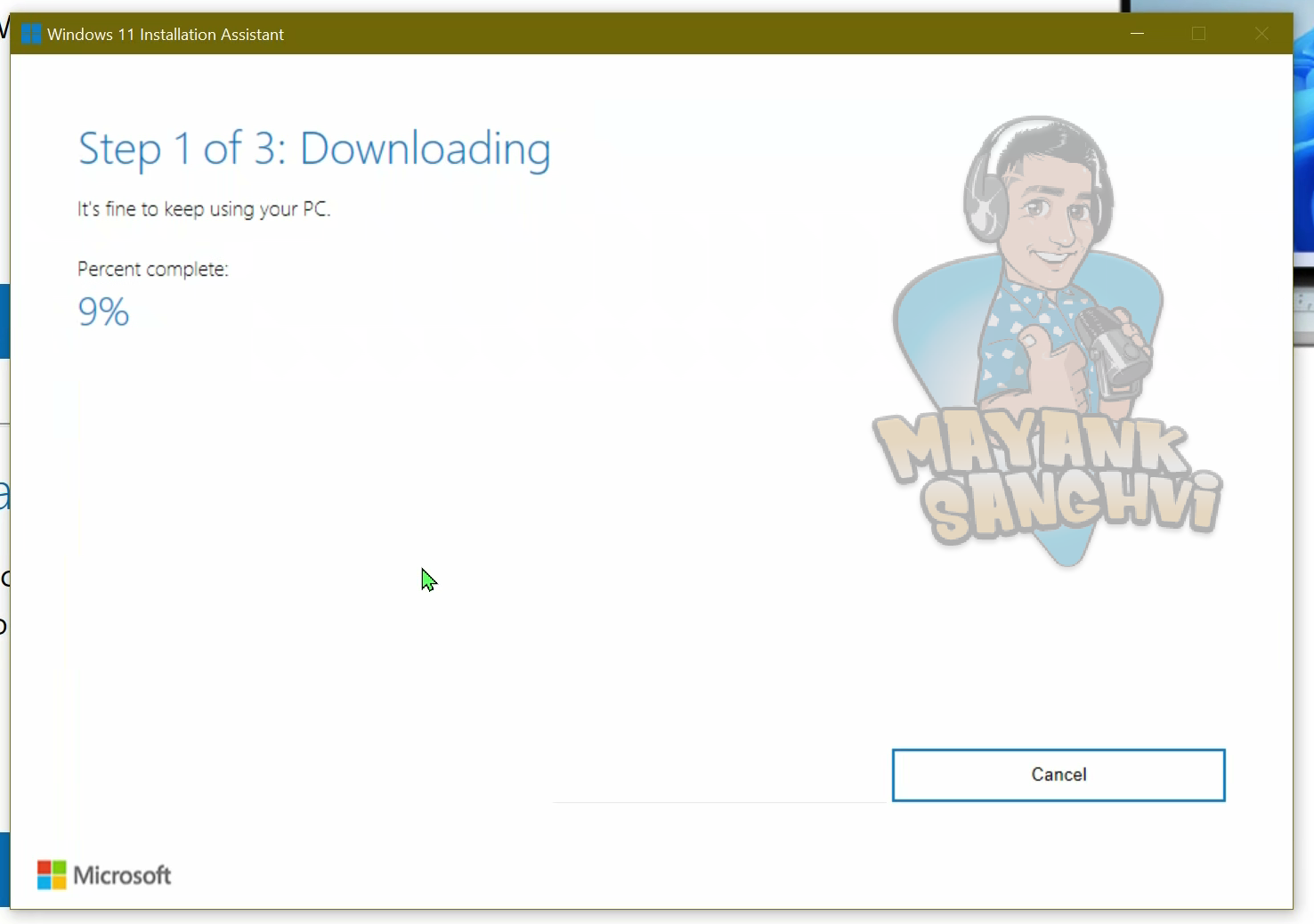Click 'It's fine to keep using your PC' text
This screenshot has width=1314, height=924.
tap(204, 209)
